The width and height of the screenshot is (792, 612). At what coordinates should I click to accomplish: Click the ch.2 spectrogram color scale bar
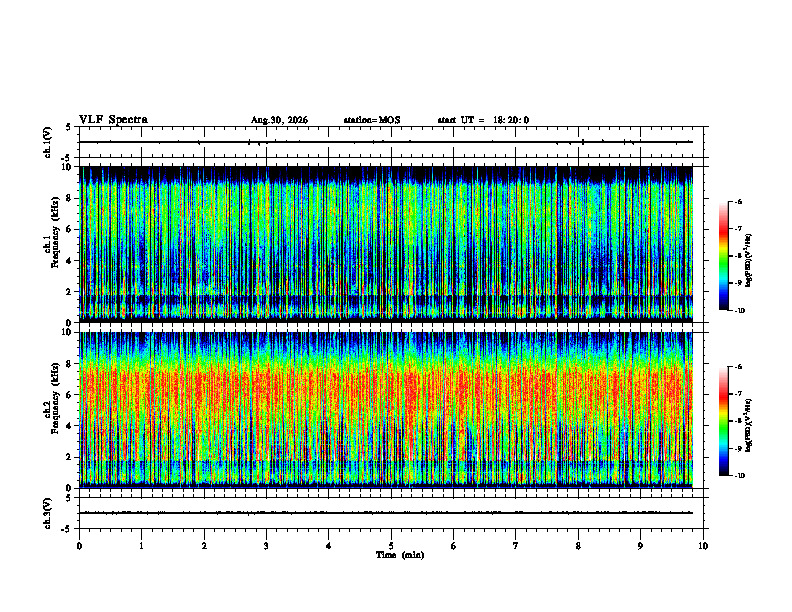[x=724, y=421]
